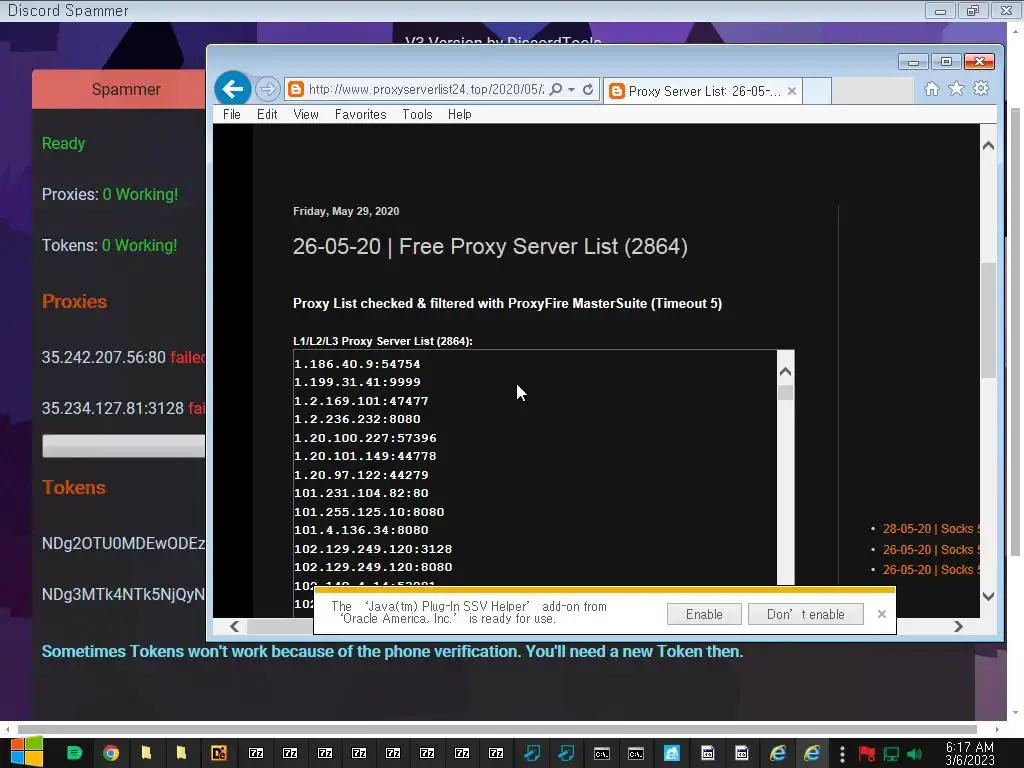Click the network monitor tray icon
The height and width of the screenshot is (768, 1024).
(x=891, y=754)
